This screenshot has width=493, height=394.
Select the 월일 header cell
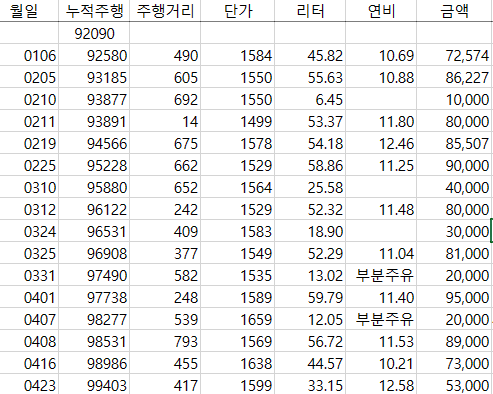(29, 11)
